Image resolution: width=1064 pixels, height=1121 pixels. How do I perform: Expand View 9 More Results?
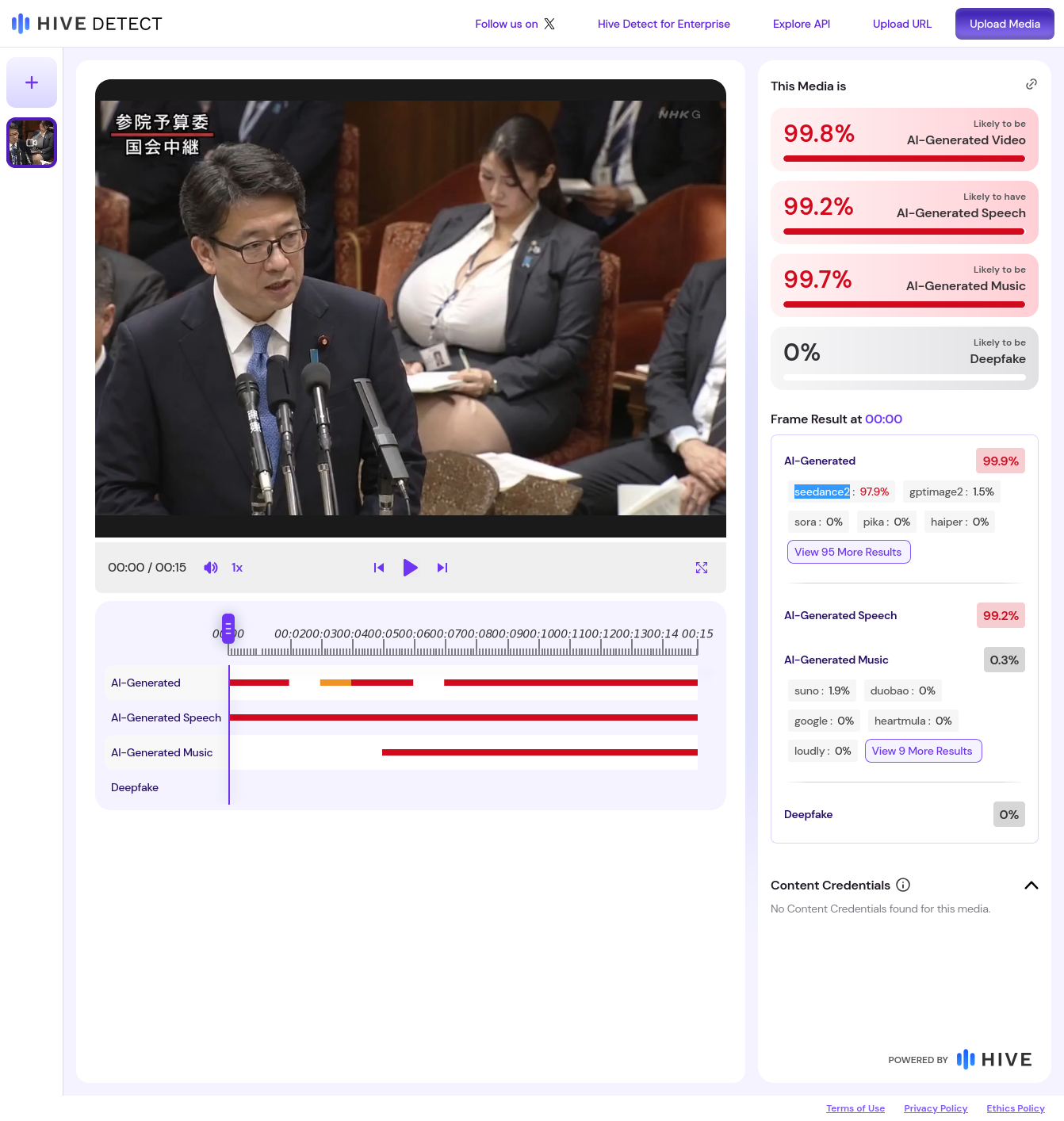pyautogui.click(x=923, y=751)
